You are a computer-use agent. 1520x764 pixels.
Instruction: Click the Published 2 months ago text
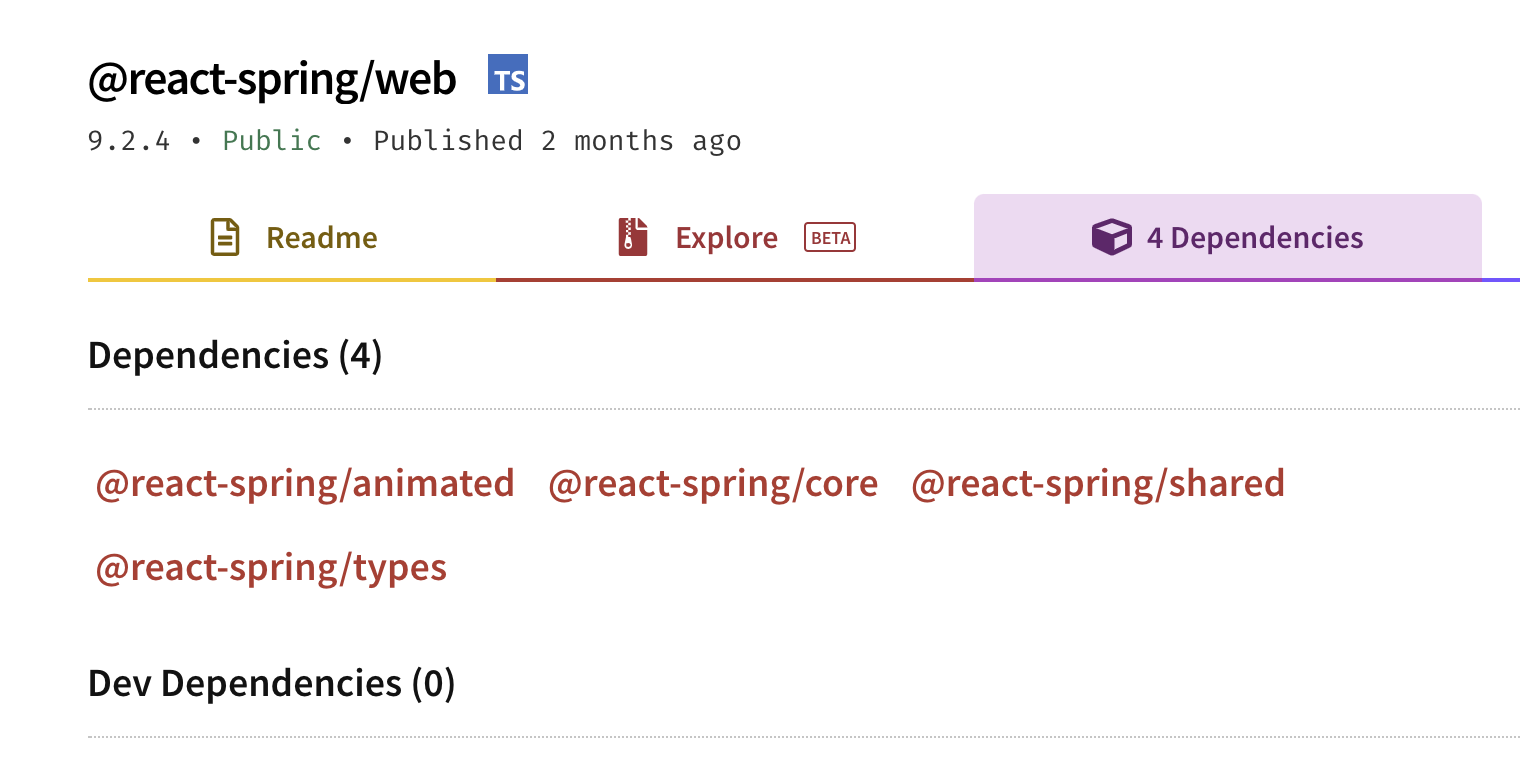[557, 141]
